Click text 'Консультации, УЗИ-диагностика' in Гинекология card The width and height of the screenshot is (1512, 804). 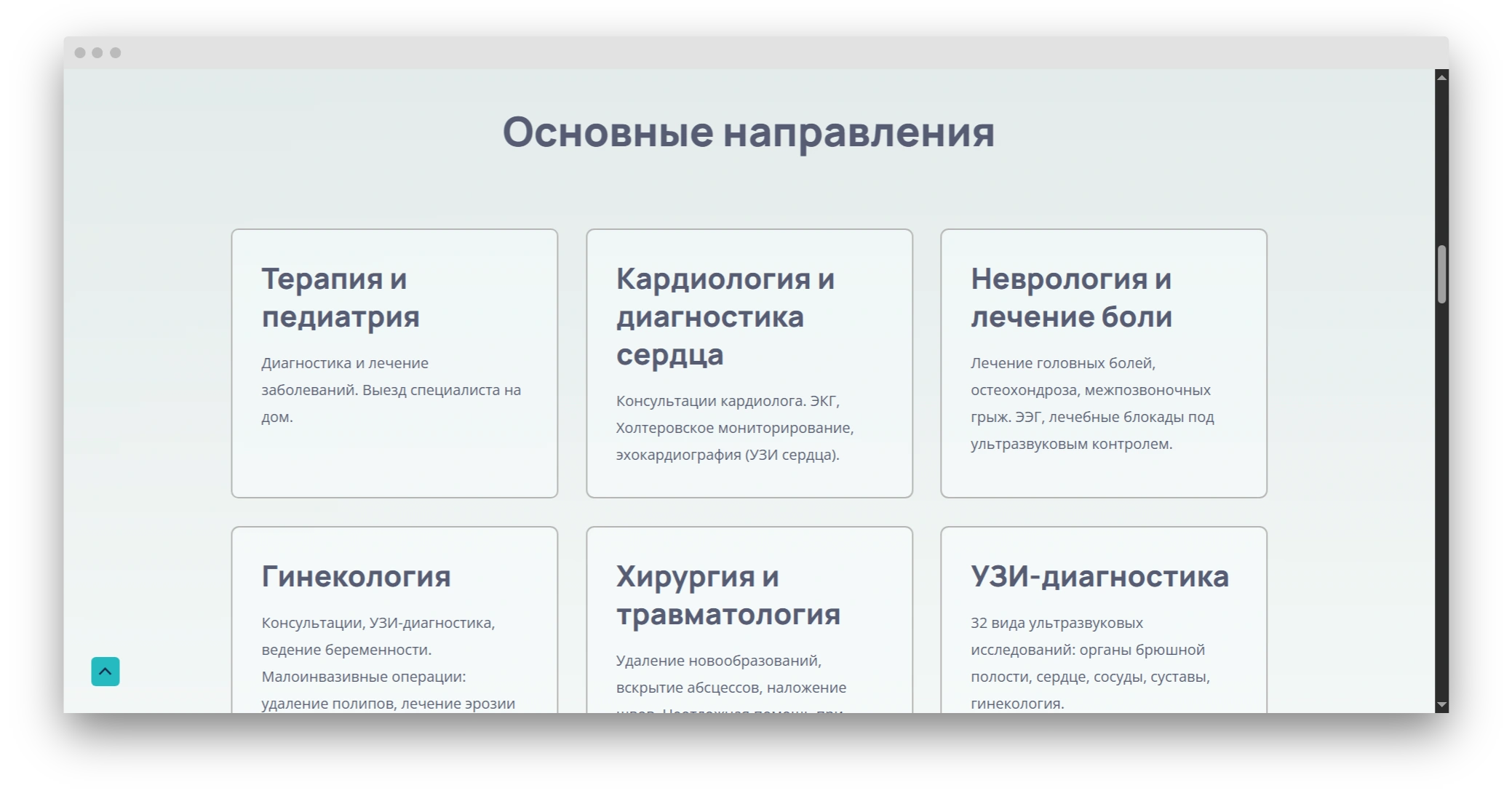pyautogui.click(x=378, y=623)
